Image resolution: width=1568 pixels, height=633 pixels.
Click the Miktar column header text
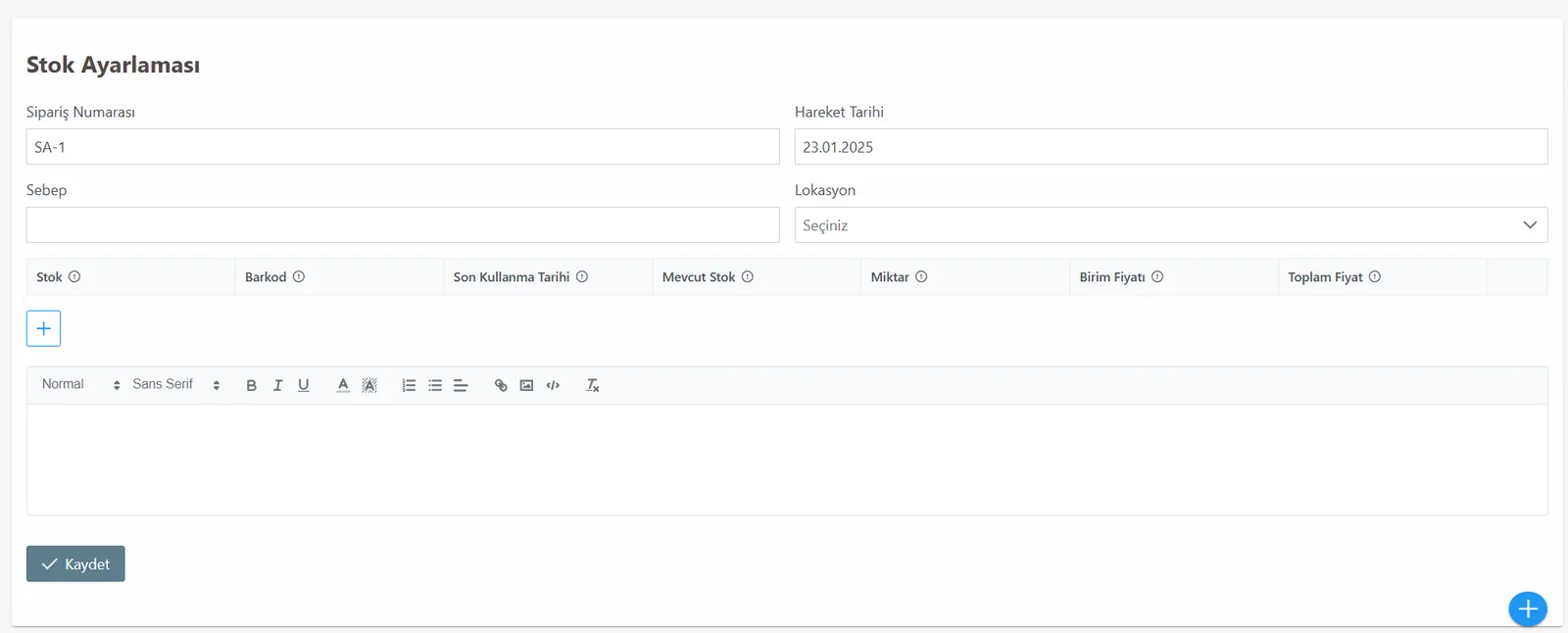pyautogui.click(x=890, y=277)
